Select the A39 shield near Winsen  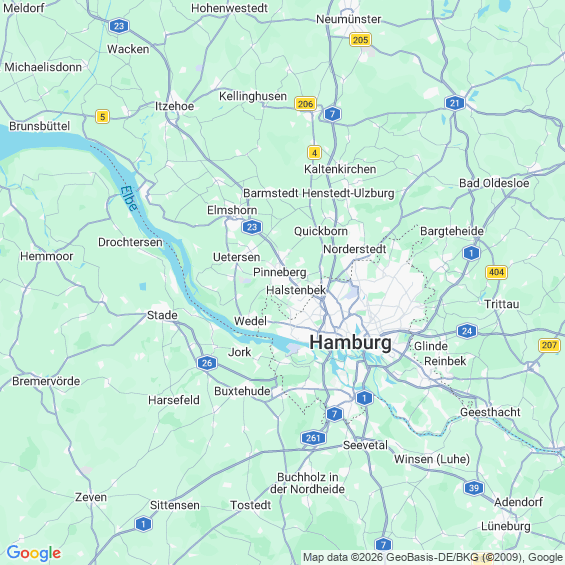pyautogui.click(x=474, y=488)
